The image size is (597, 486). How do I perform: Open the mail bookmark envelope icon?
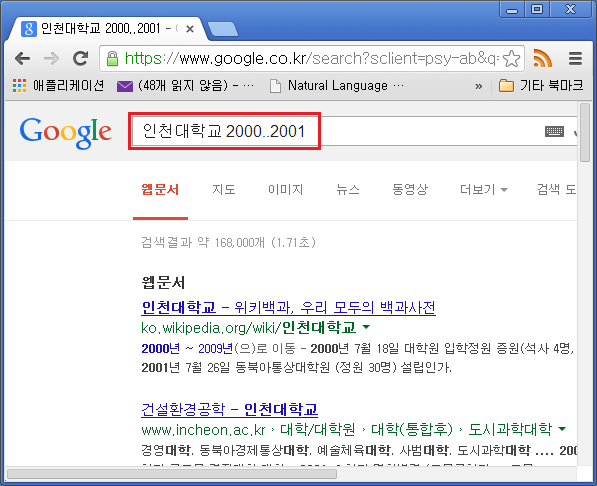[x=125, y=86]
